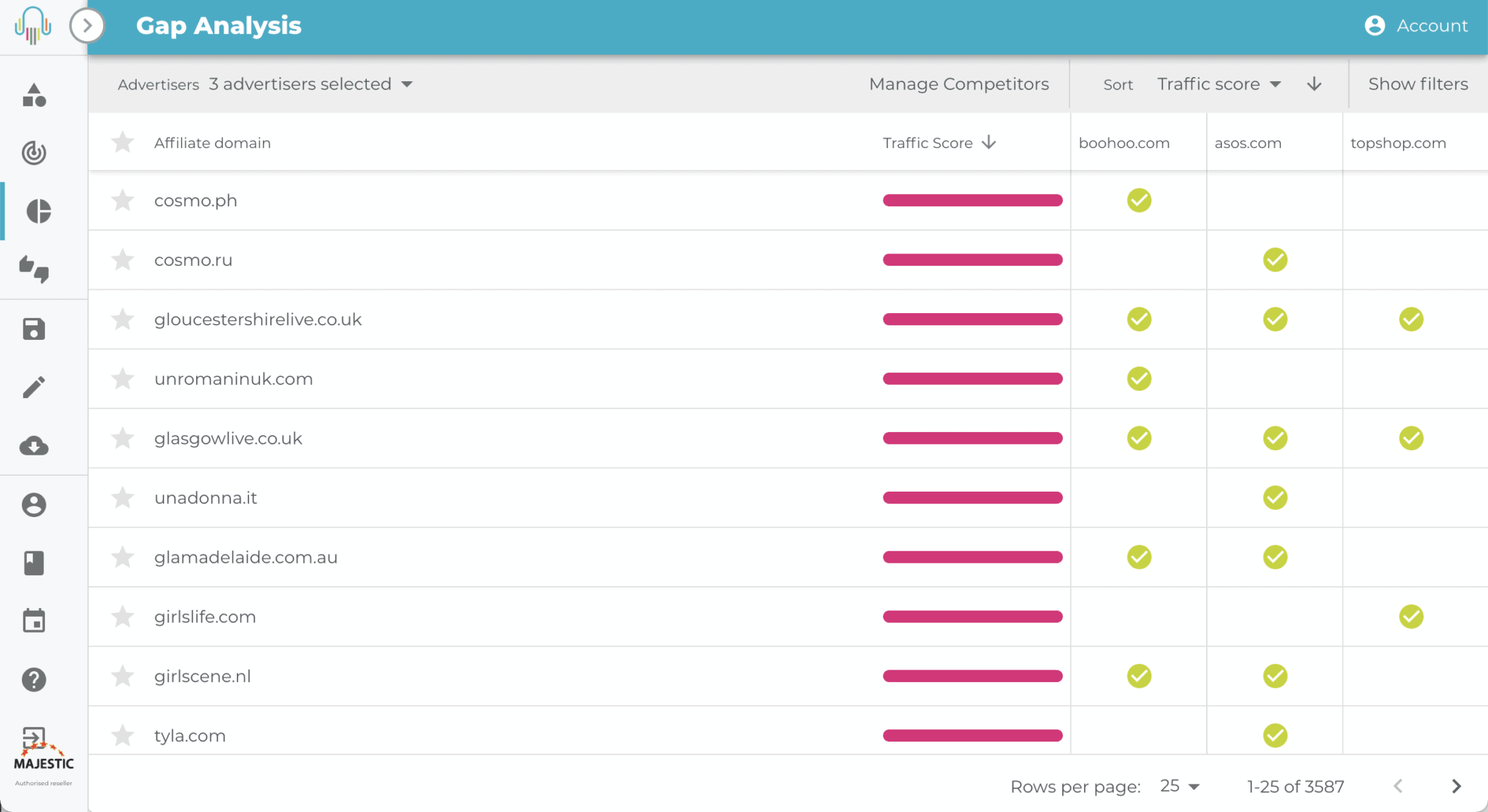Viewport: 1488px width, 812px height.
Task: Click the save floppy disk icon
Action: 34,329
